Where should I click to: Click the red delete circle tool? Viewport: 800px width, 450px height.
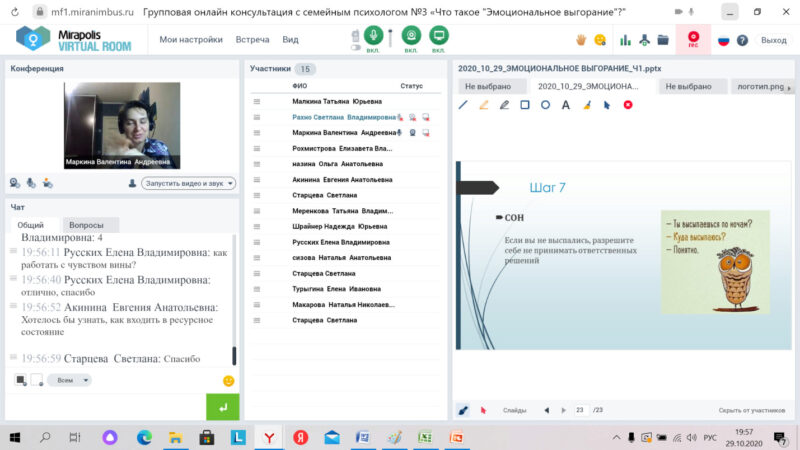pyautogui.click(x=628, y=105)
